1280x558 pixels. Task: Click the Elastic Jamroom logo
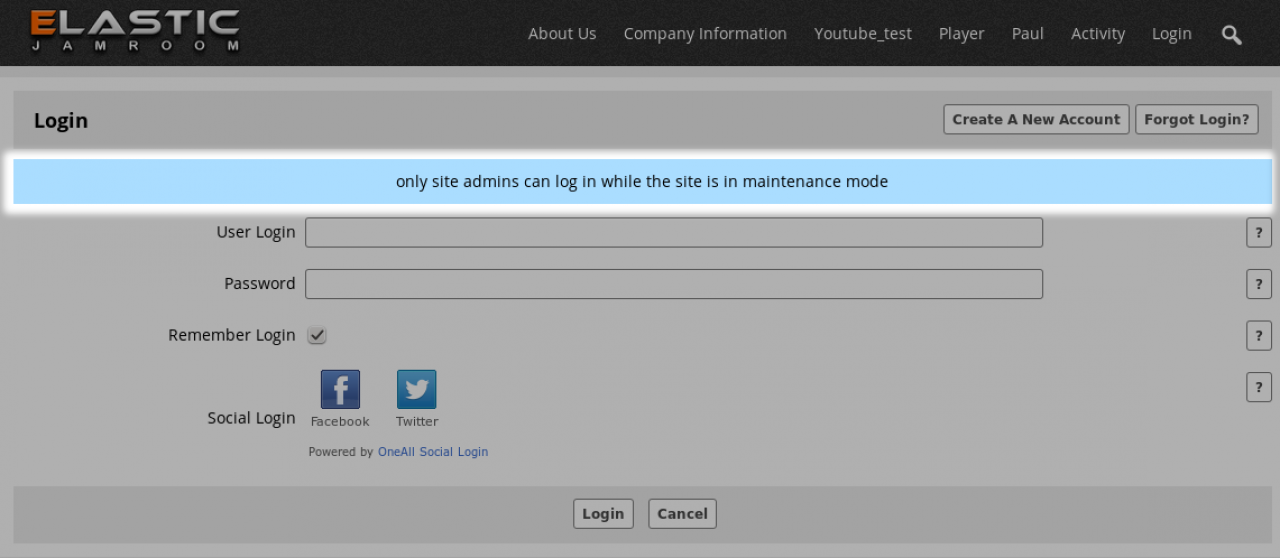[135, 31]
